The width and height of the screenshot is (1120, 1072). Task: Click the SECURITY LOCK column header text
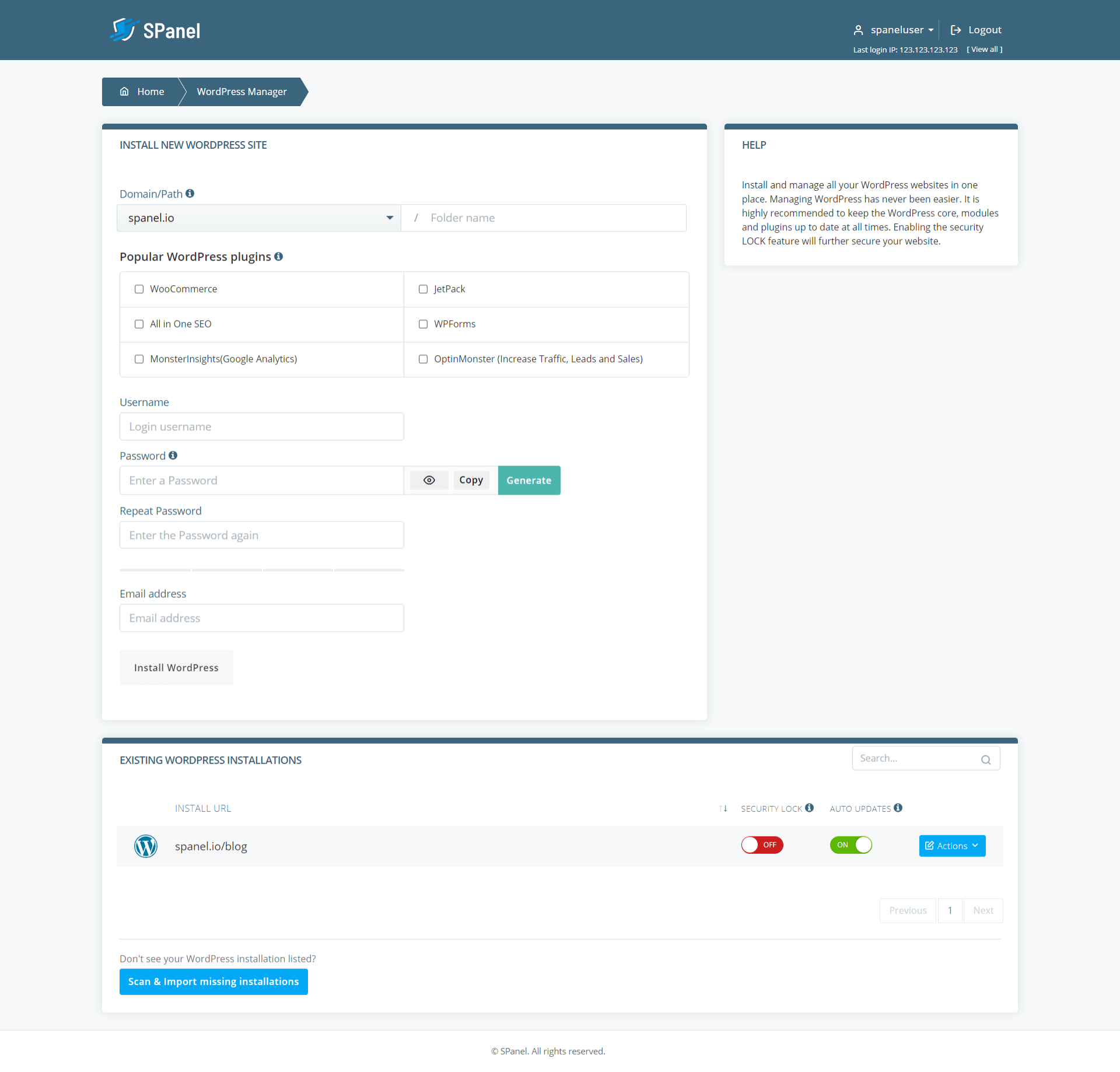[x=772, y=808]
